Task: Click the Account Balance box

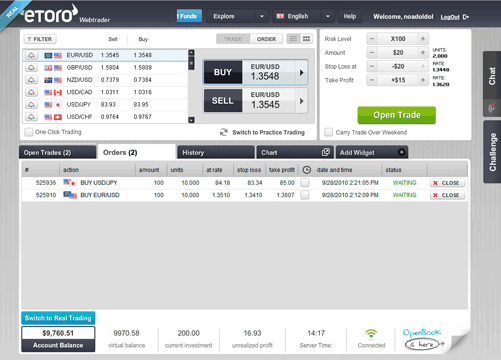Action: tap(58, 339)
